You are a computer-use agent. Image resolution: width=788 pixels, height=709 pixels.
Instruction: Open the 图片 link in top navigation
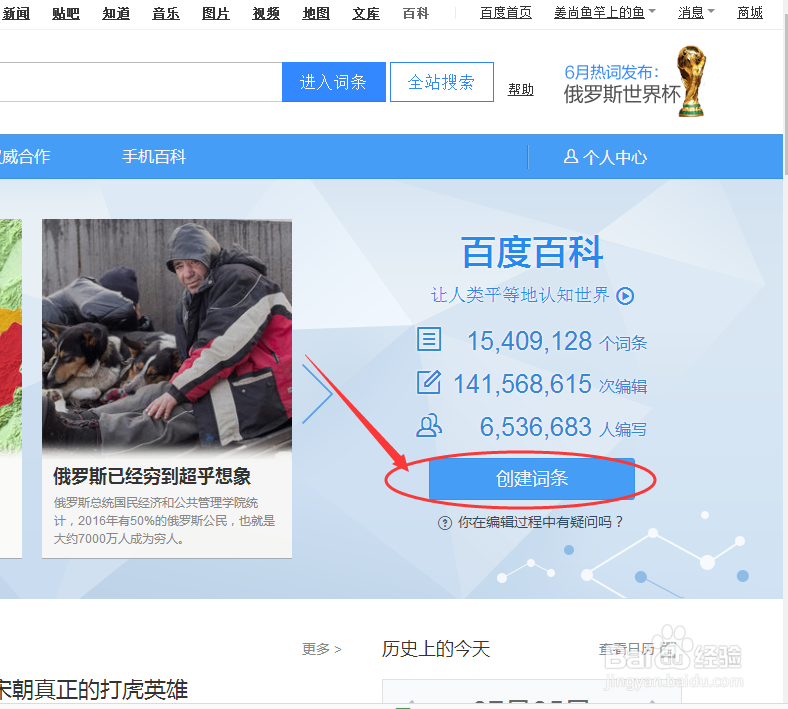[216, 13]
